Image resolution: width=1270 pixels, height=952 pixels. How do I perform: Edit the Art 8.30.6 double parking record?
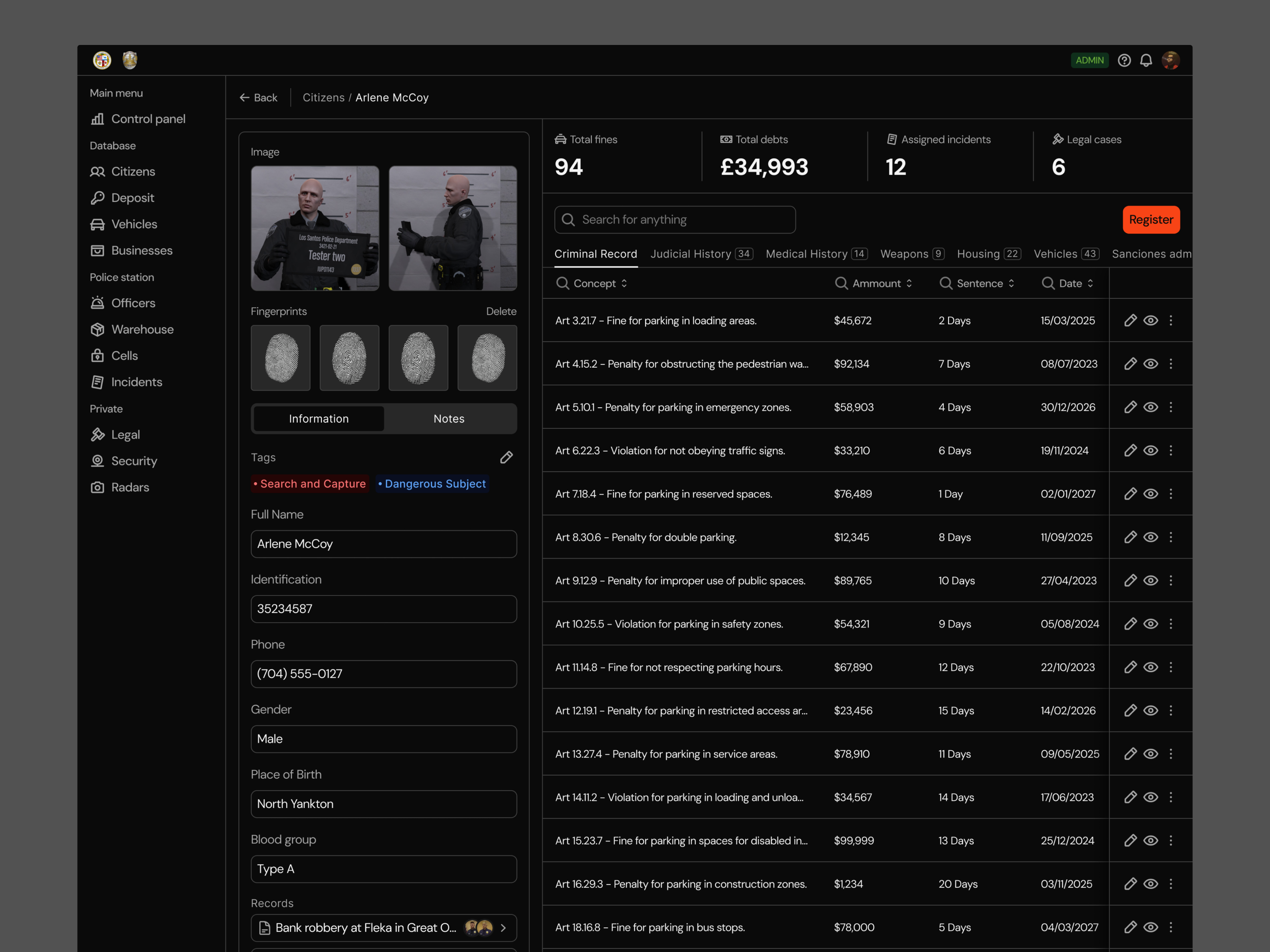point(1130,537)
